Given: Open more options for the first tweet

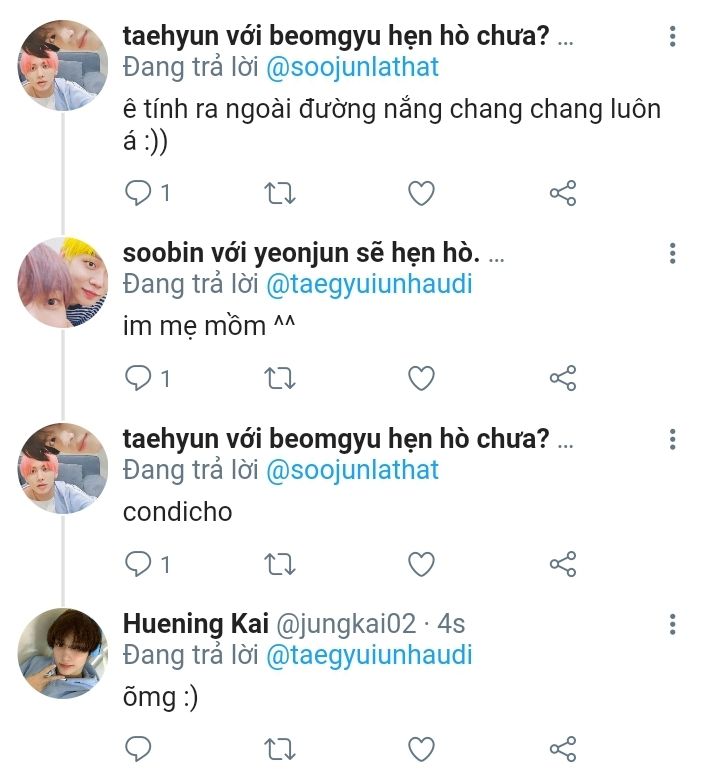Looking at the screenshot, I should [672, 38].
